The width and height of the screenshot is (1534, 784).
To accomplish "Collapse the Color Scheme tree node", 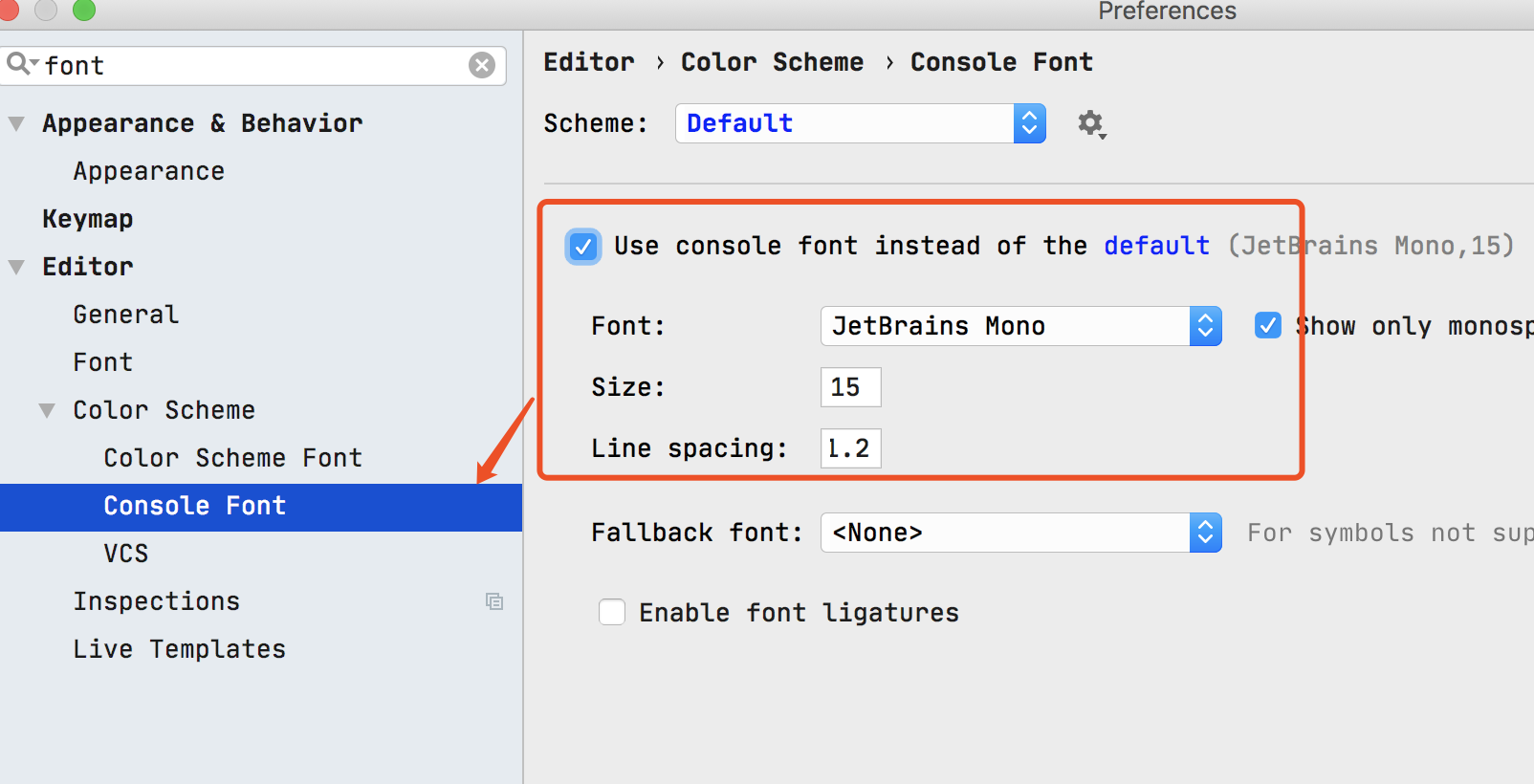I will point(47,411).
